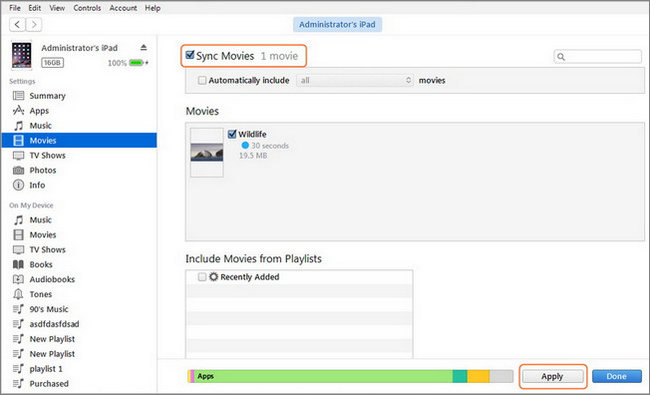This screenshot has height=395, width=650.
Task: Open the Account menu
Action: (x=123, y=8)
